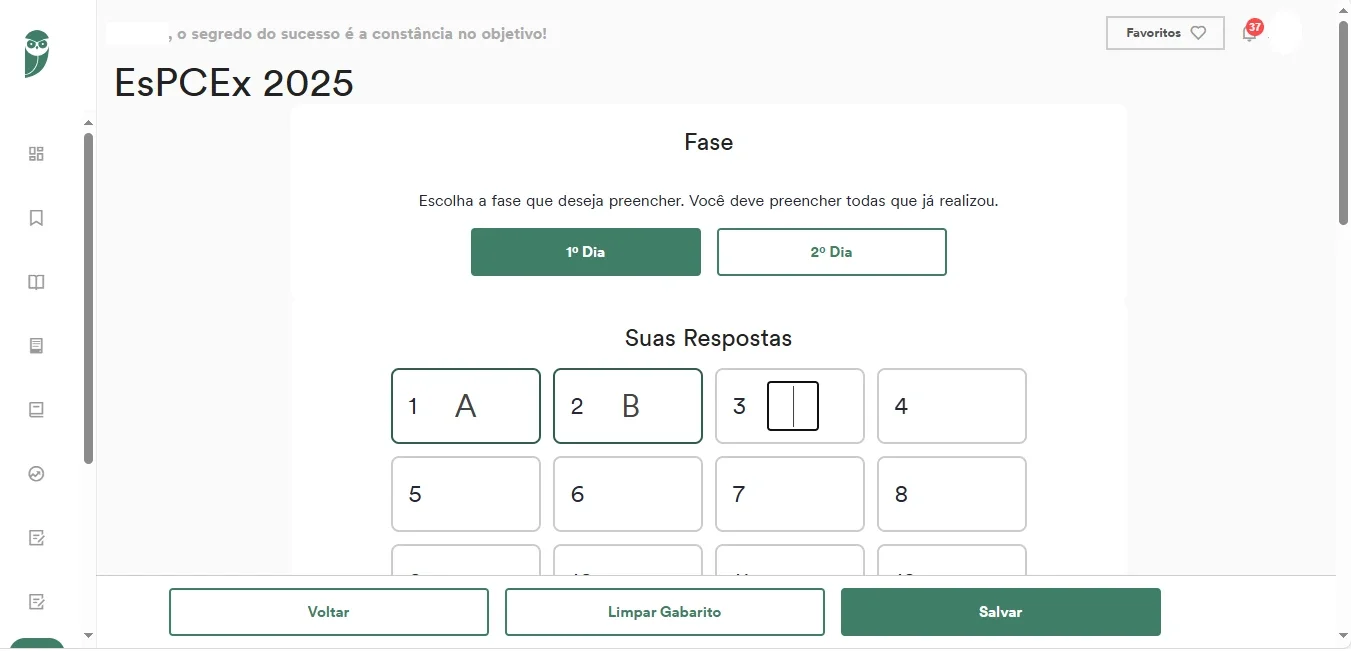Viewport: 1351px width, 651px height.
Task: Click the analytics chart circle sidebar icon
Action: [37, 474]
